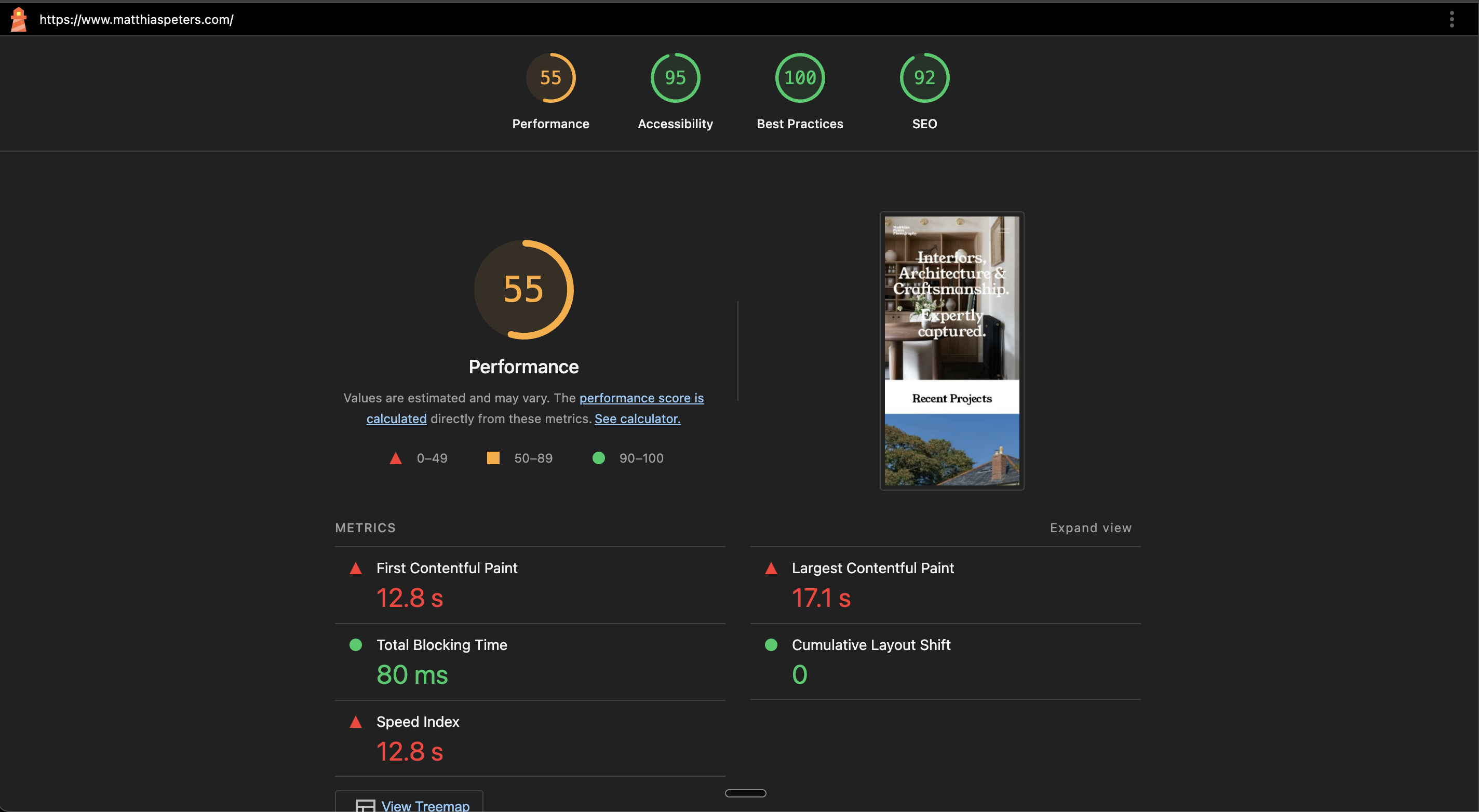Click the final page screenshot thumbnail
Screen dimensions: 1479x812
(951, 350)
